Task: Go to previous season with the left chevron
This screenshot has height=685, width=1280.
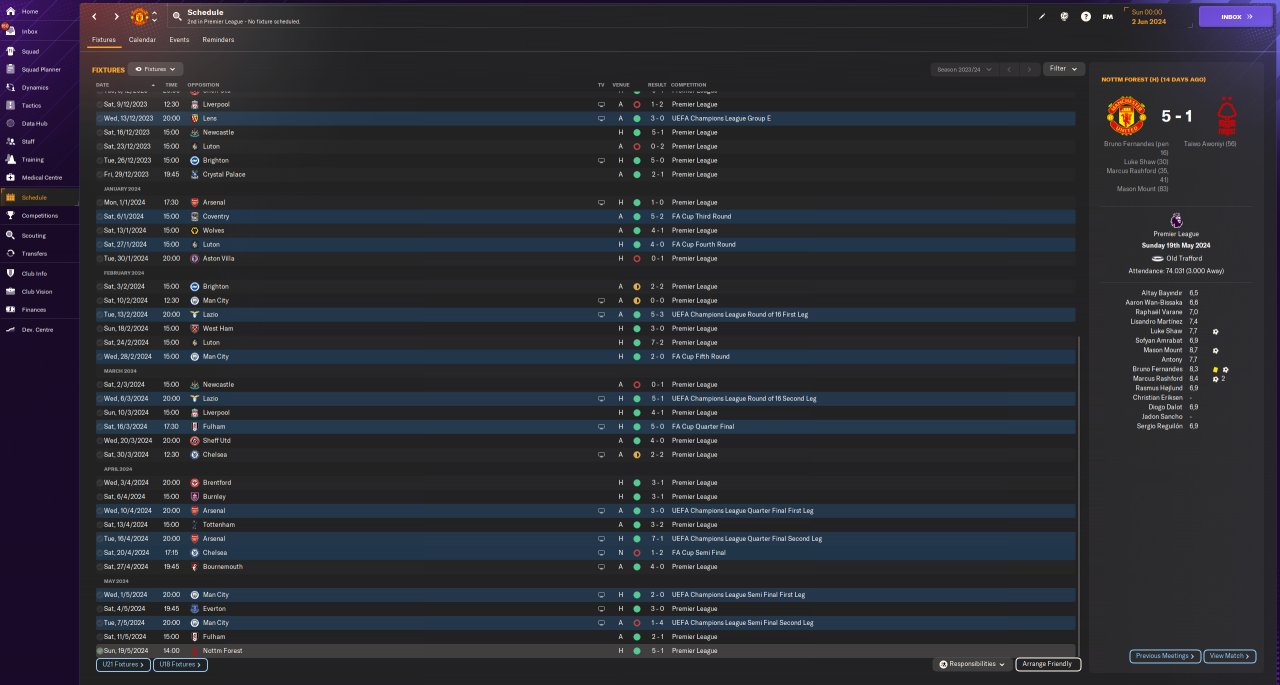Action: 1009,69
